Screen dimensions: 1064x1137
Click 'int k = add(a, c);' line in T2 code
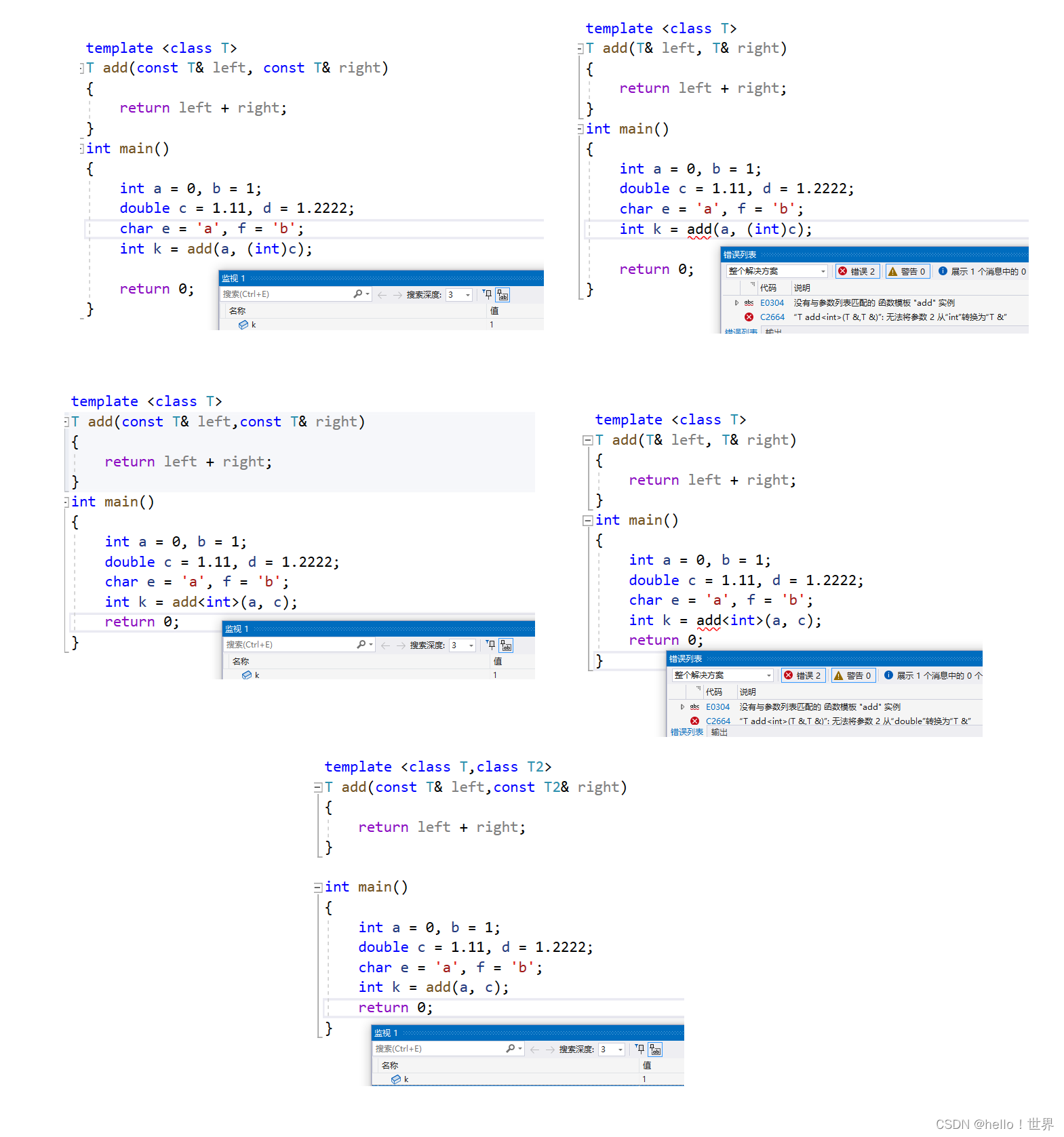click(x=433, y=988)
